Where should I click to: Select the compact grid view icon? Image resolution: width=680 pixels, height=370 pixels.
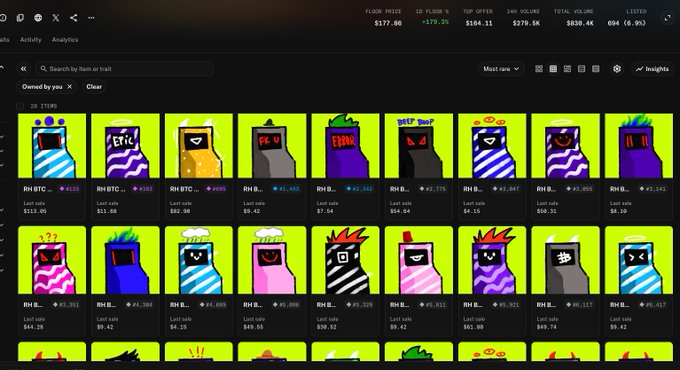(553, 69)
